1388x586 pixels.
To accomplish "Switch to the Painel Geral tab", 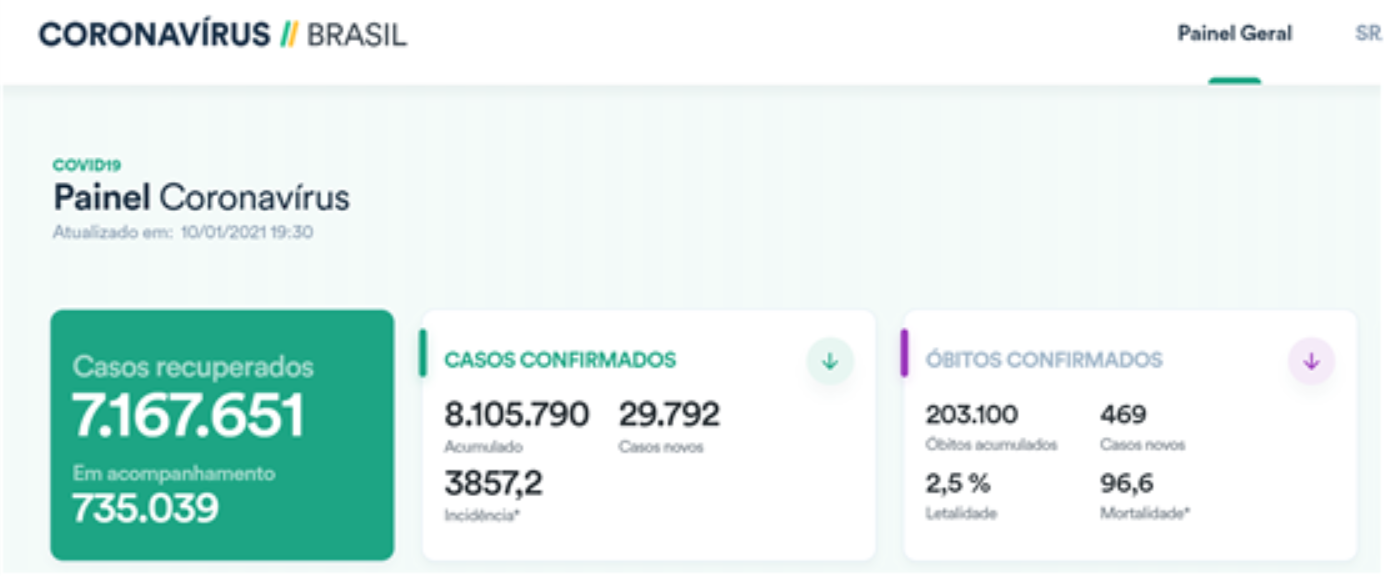I will [x=1234, y=34].
